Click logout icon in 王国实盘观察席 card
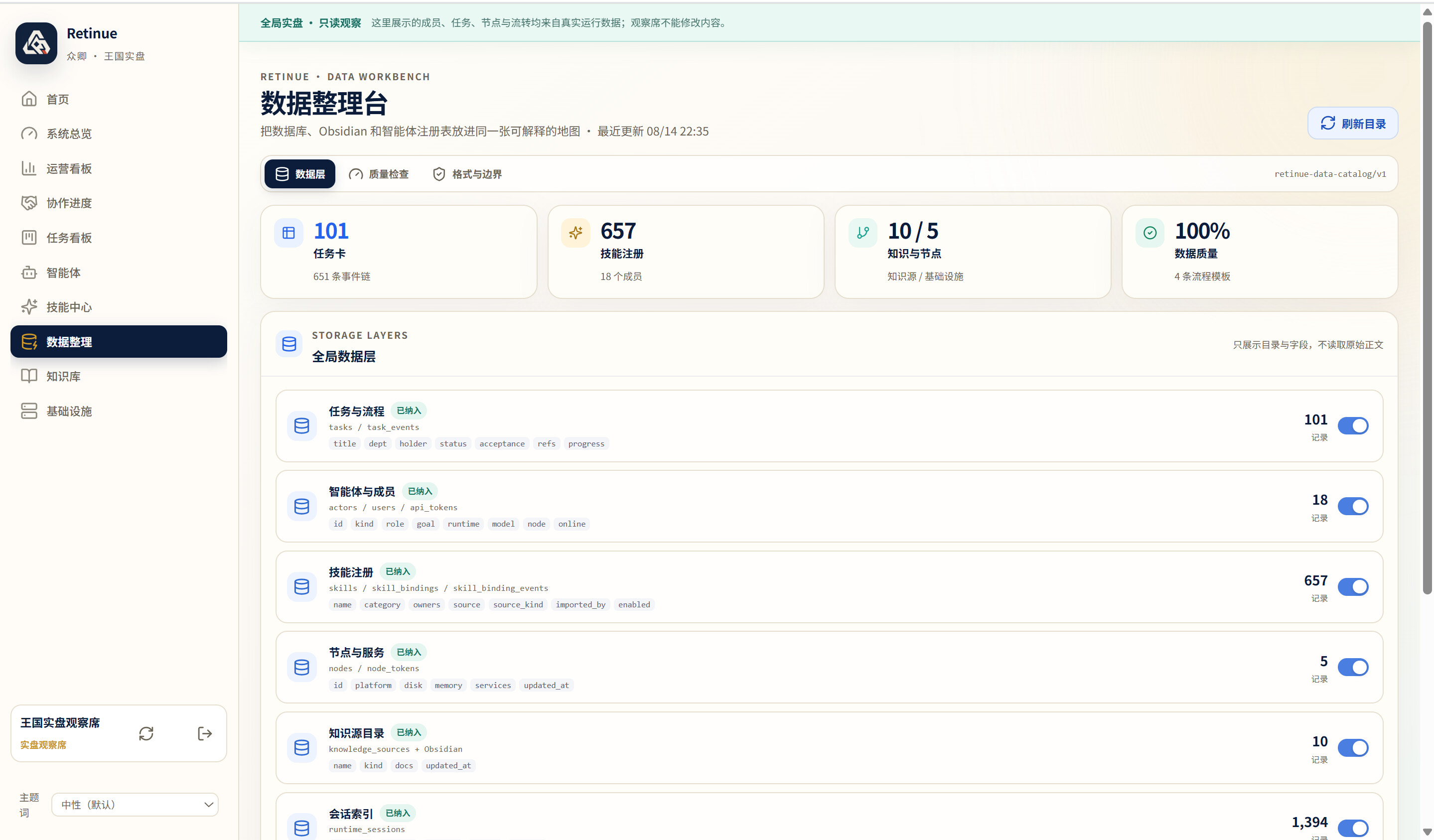 click(x=205, y=733)
